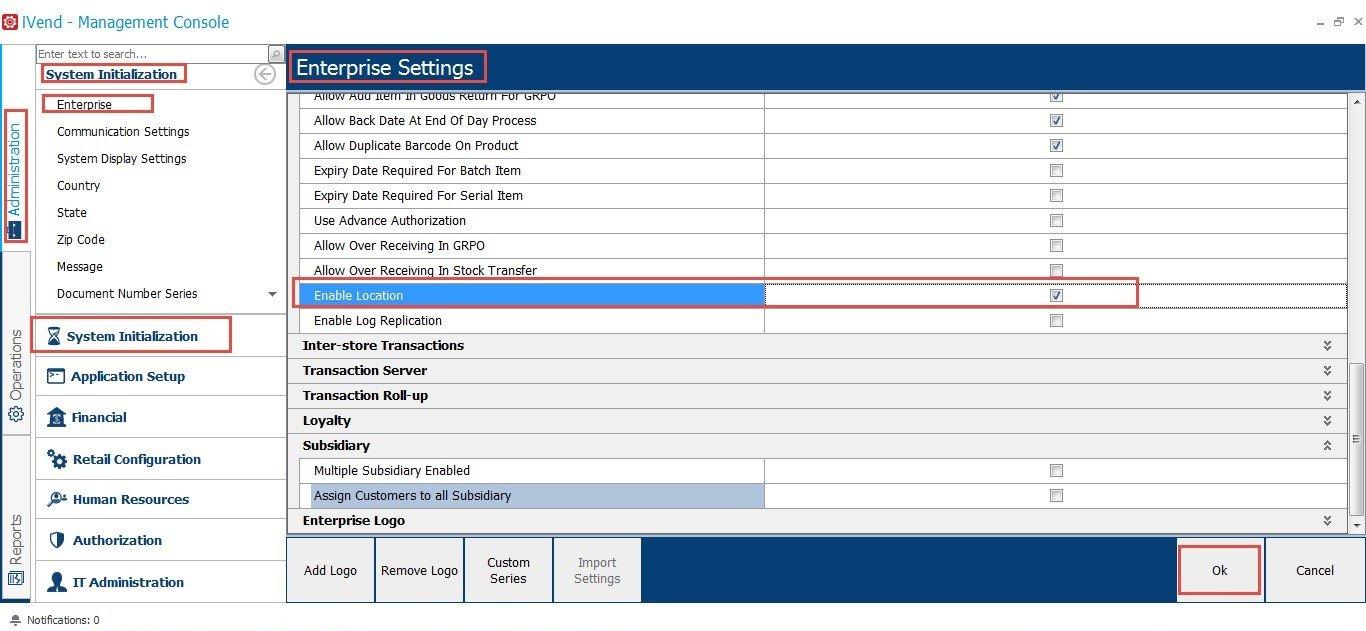Select Document Number Series in the list
Viewport: 1366px width, 631px height.
point(127,293)
